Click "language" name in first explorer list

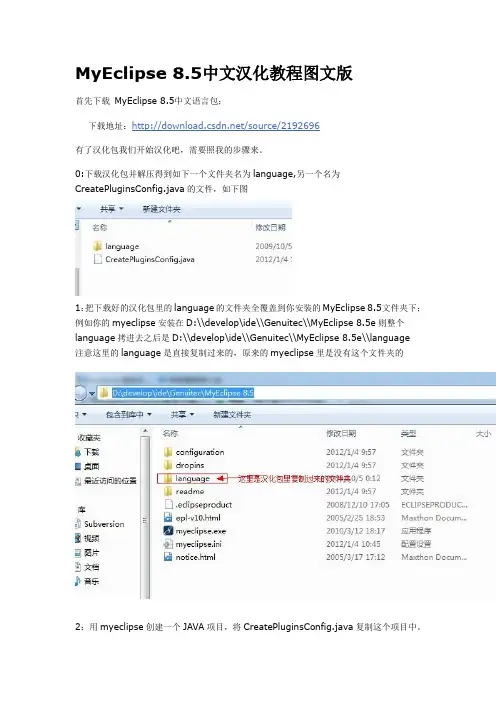click(122, 246)
